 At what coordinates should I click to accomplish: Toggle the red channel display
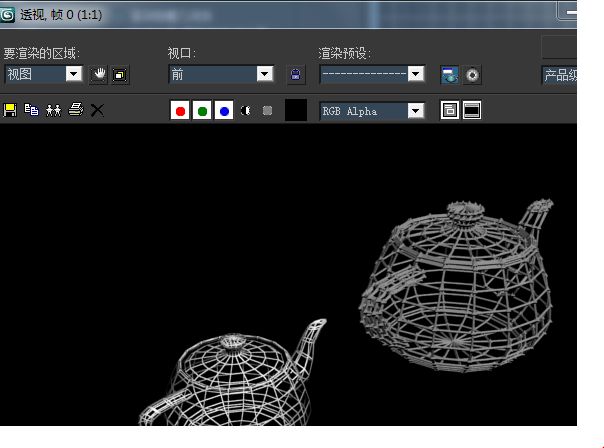(180, 111)
